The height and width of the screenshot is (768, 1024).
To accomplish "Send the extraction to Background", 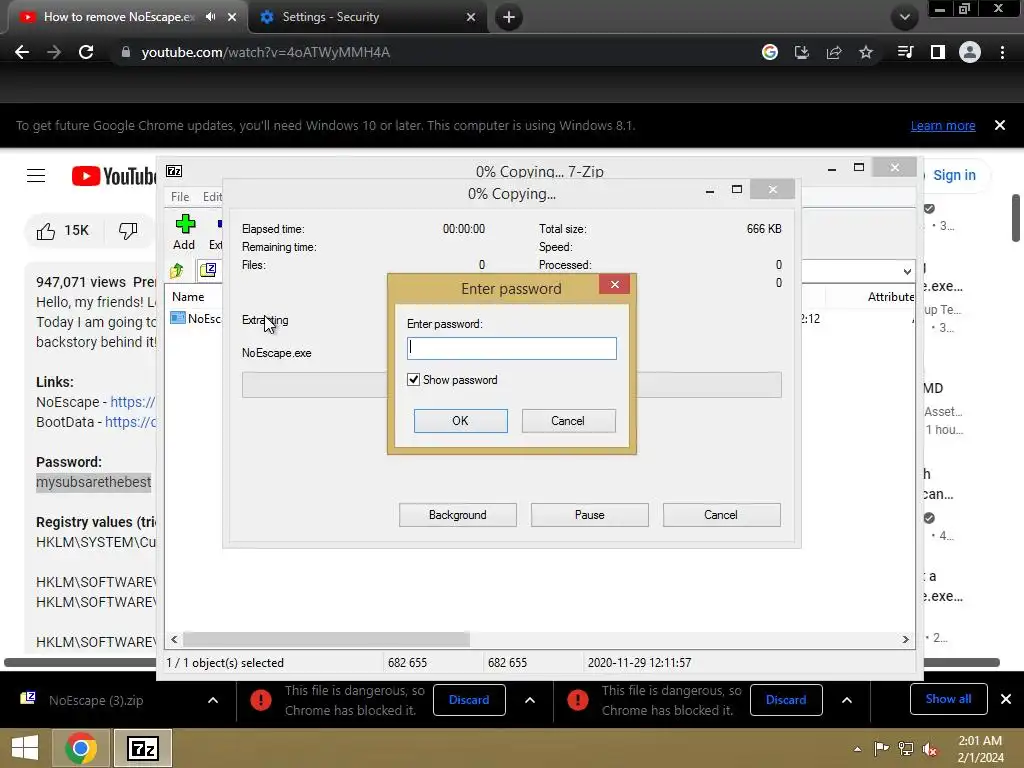I will (x=457, y=515).
